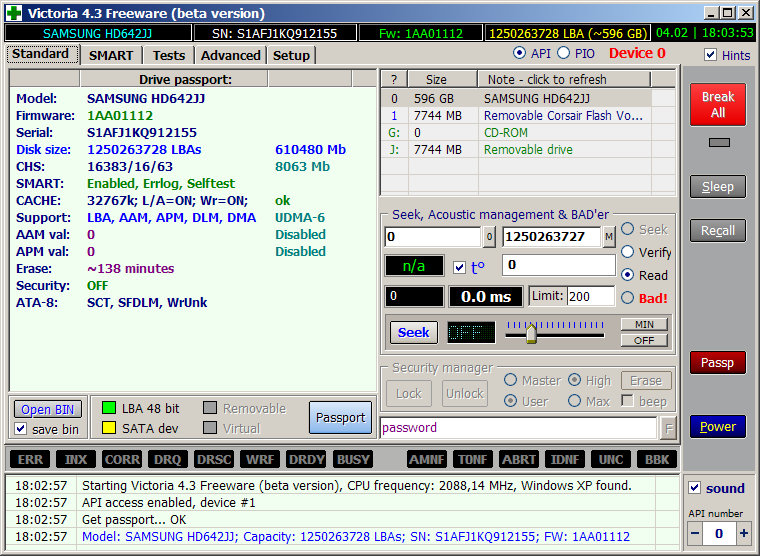
Task: Toggle the beep checkbox
Action: [x=627, y=400]
